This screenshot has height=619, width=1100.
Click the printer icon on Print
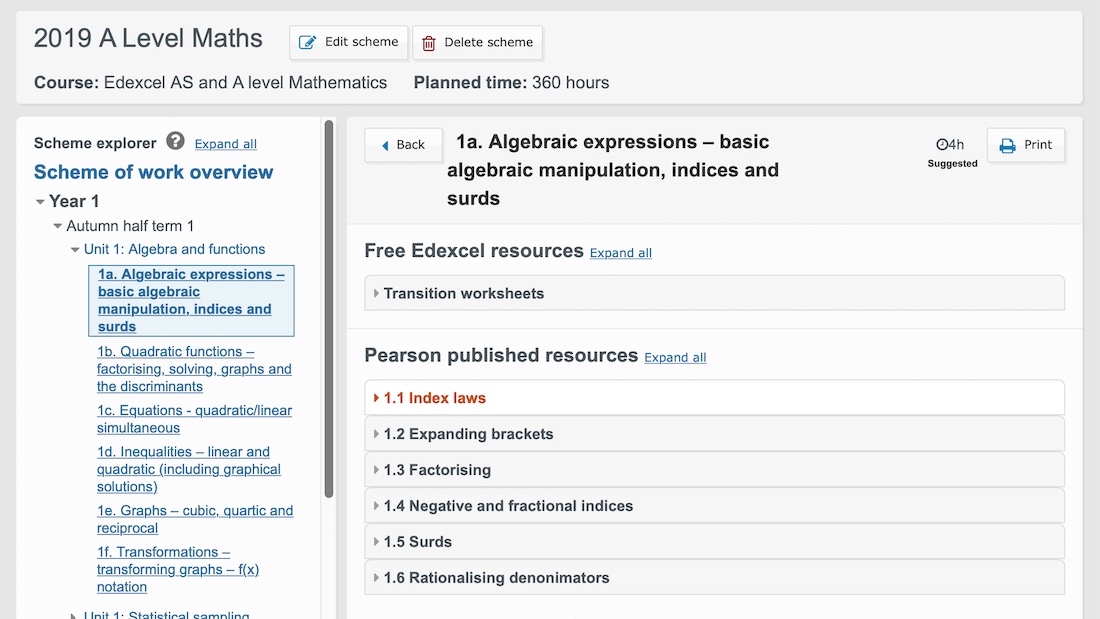tap(1007, 145)
